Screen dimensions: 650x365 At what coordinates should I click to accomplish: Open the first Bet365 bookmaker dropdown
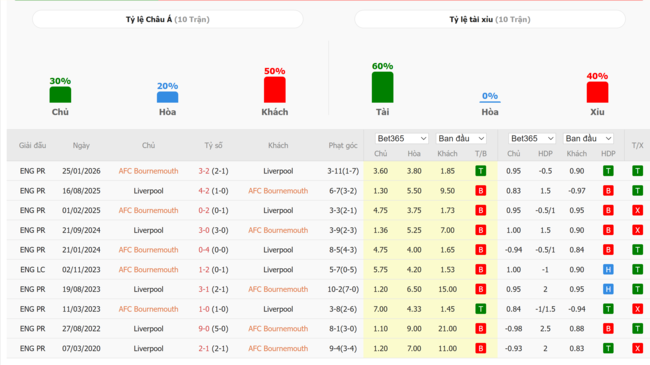click(401, 139)
